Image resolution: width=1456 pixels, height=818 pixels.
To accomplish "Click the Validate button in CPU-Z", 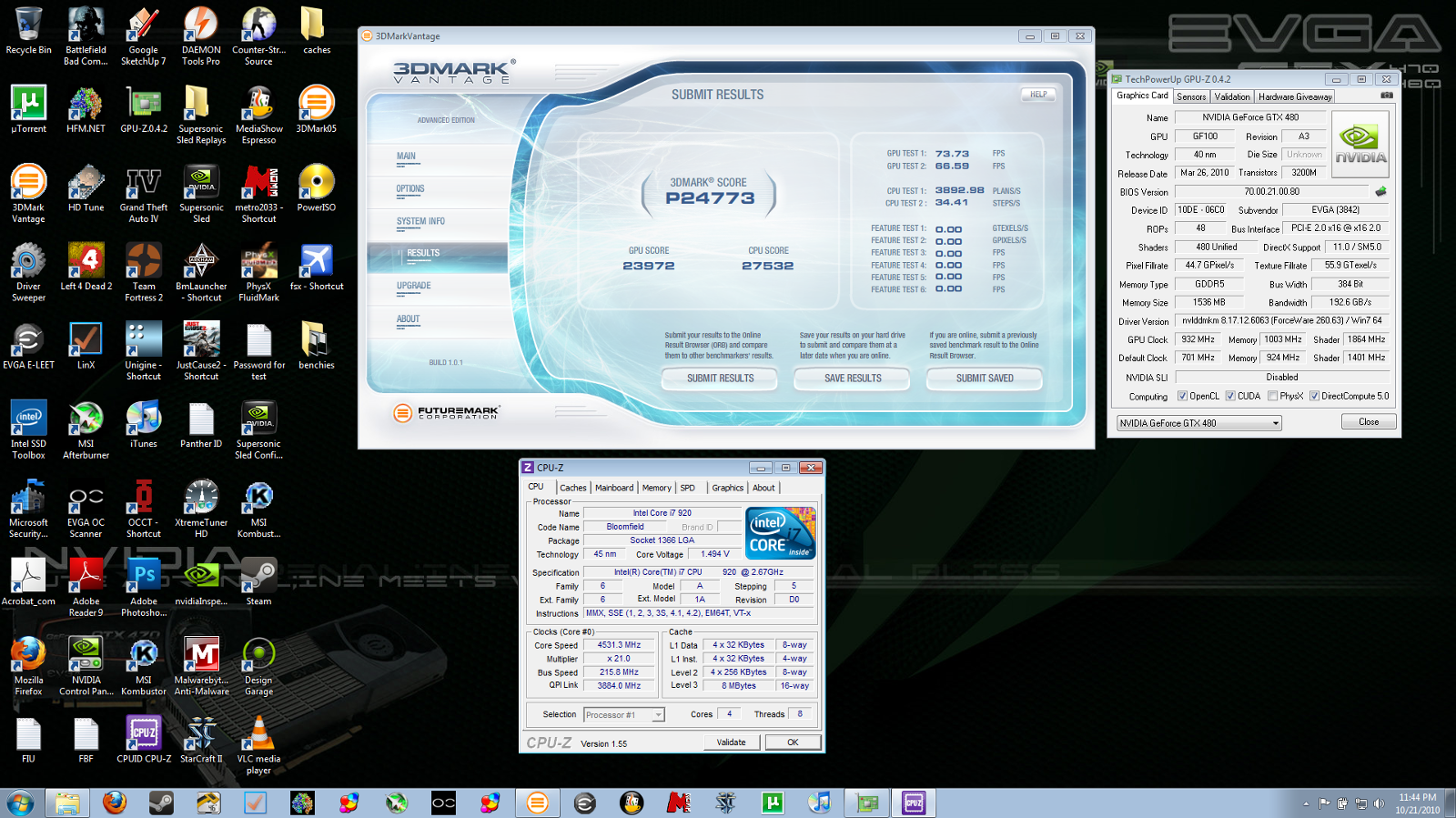I will tap(731, 742).
